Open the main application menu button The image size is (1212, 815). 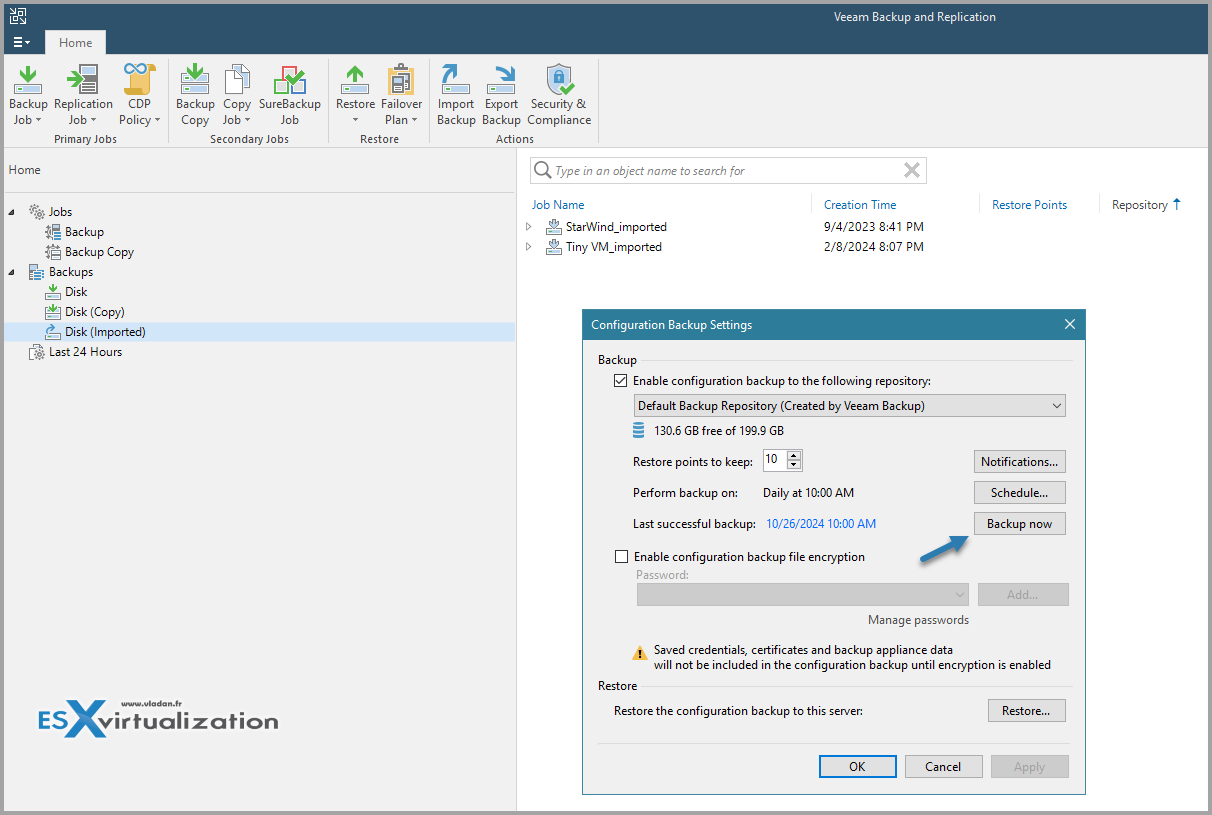pyautogui.click(x=22, y=43)
